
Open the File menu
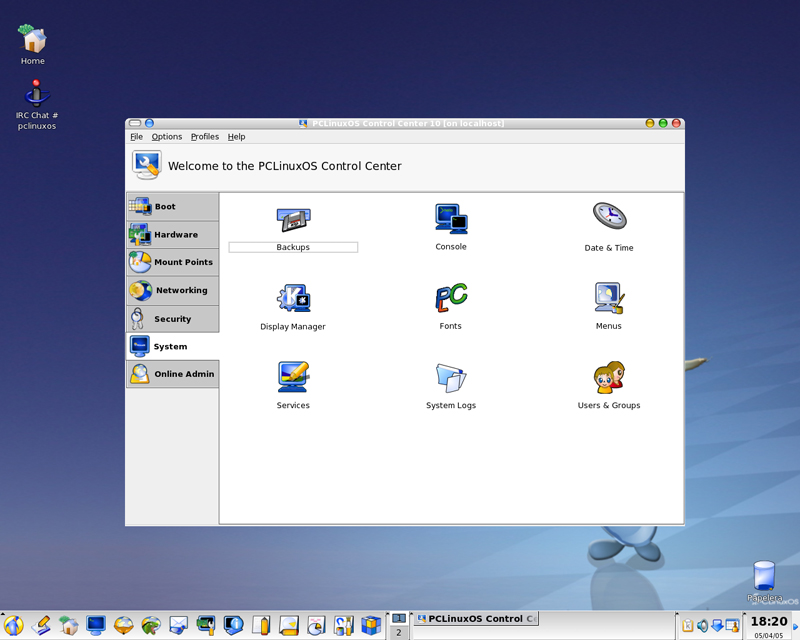[x=136, y=137]
